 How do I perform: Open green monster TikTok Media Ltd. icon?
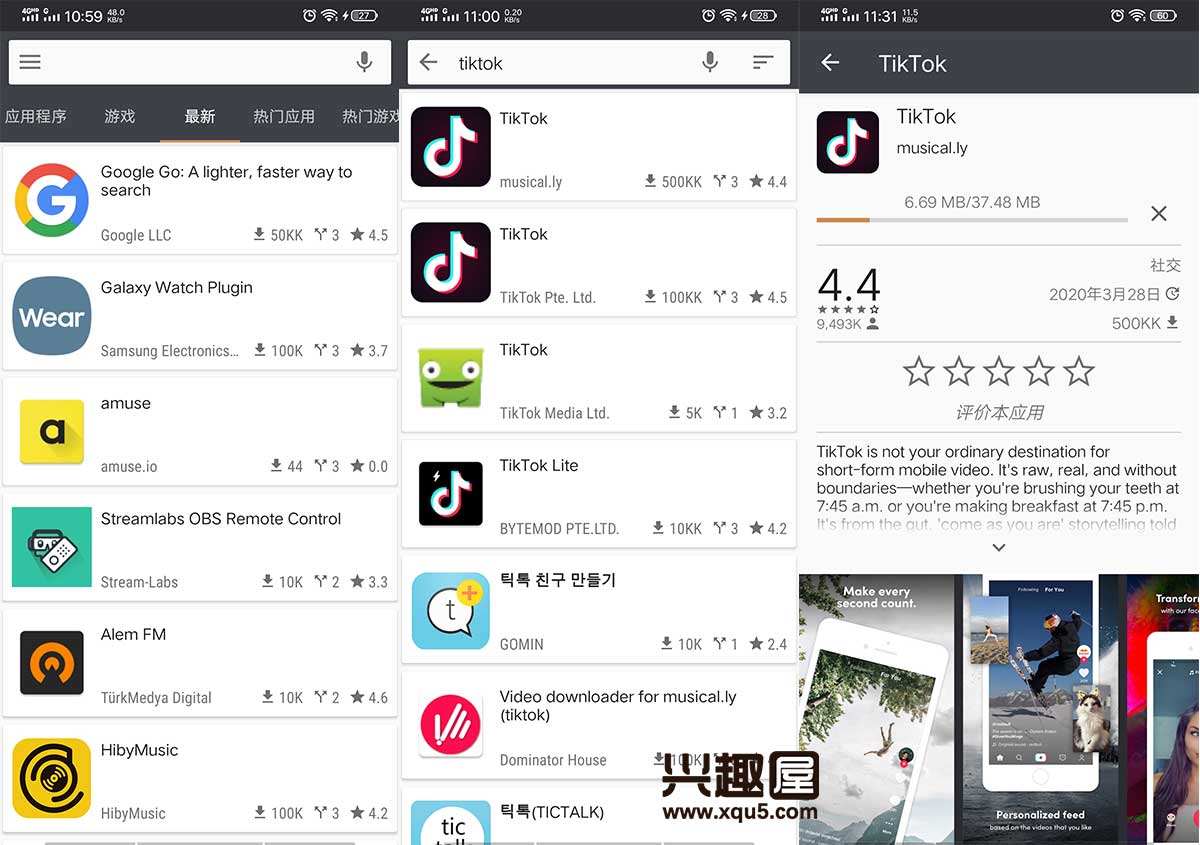click(x=451, y=378)
